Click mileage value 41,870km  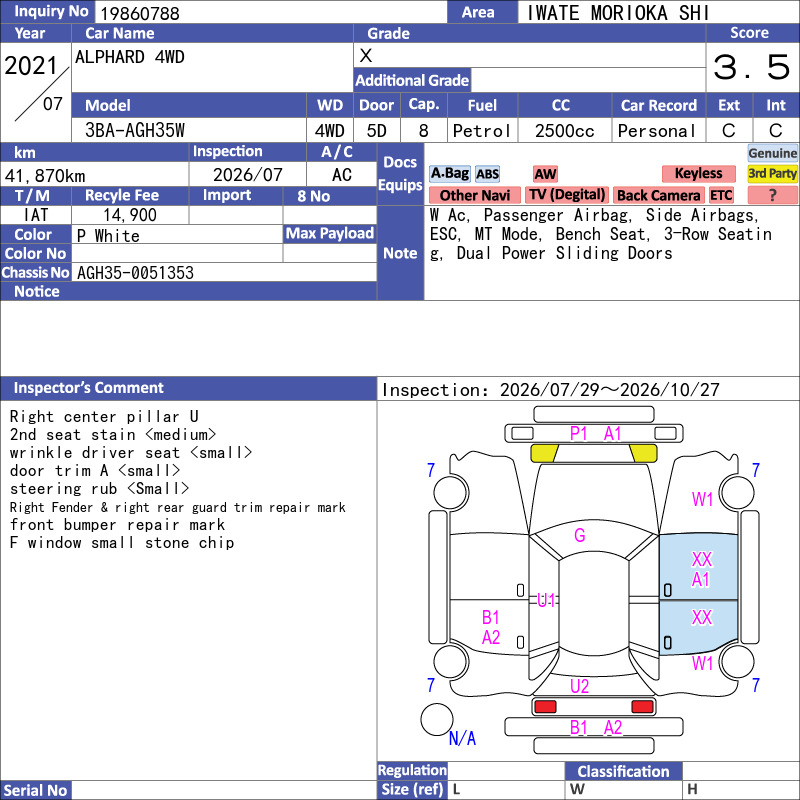[x=45, y=176]
